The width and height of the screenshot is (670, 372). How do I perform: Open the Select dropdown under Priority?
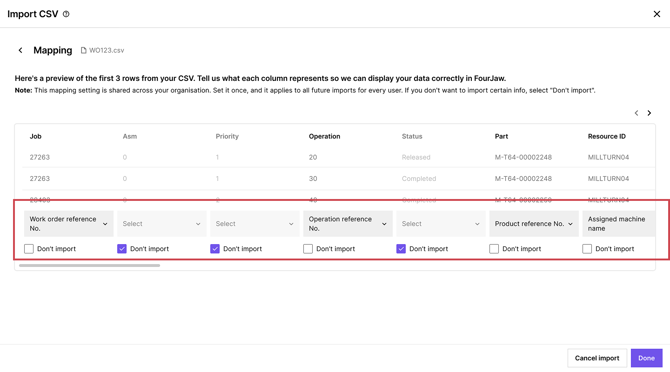[255, 224]
